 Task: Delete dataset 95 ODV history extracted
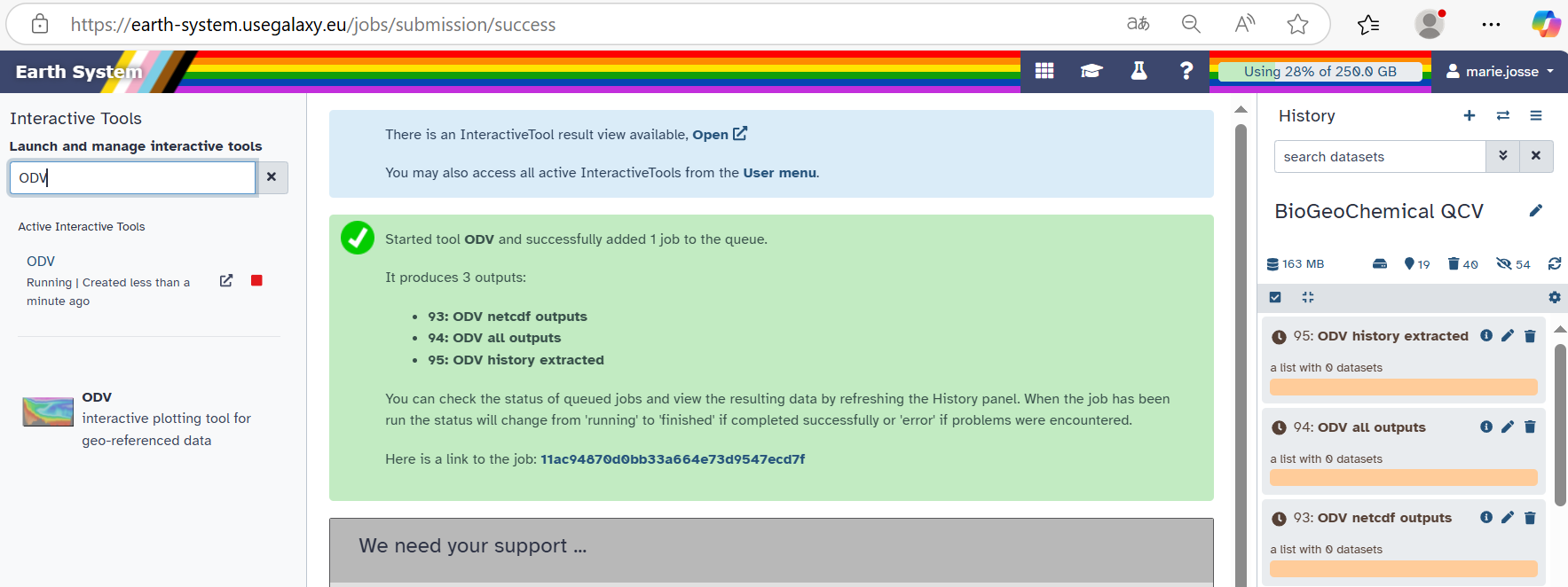click(x=1530, y=336)
